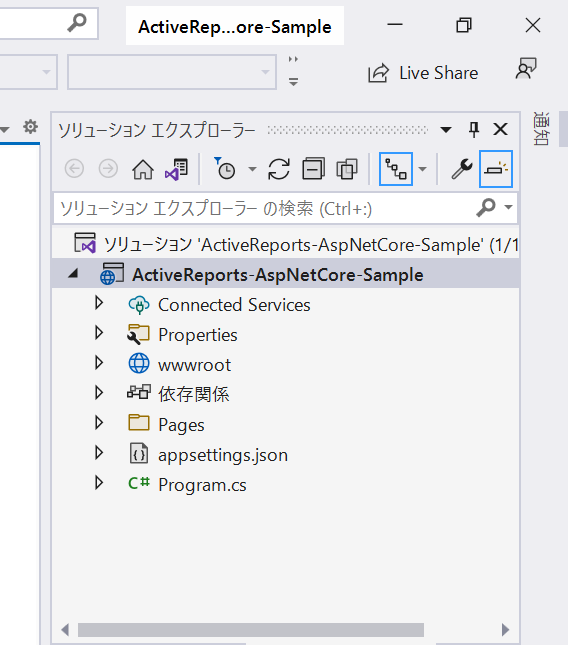Refresh Solution Explorer with the sync icon

[279, 169]
